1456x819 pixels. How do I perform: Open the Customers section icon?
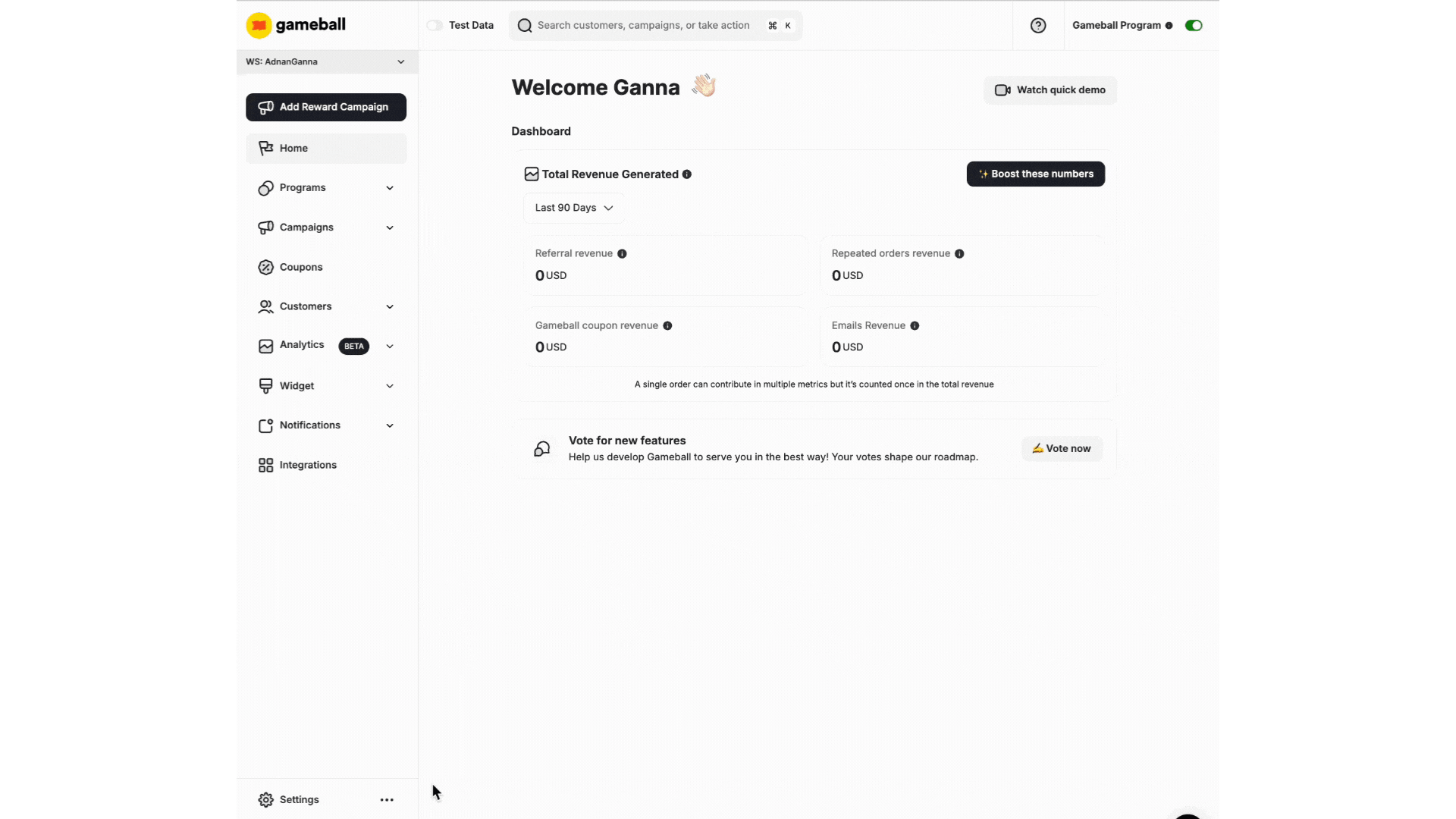(266, 306)
